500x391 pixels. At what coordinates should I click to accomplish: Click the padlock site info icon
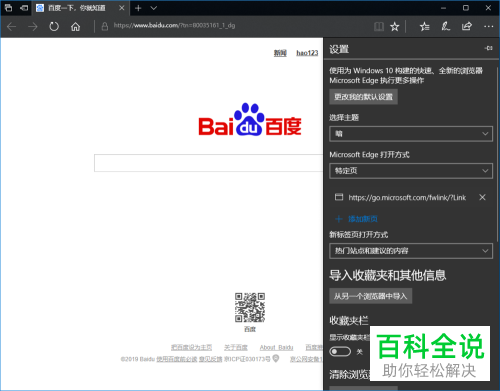(105, 26)
